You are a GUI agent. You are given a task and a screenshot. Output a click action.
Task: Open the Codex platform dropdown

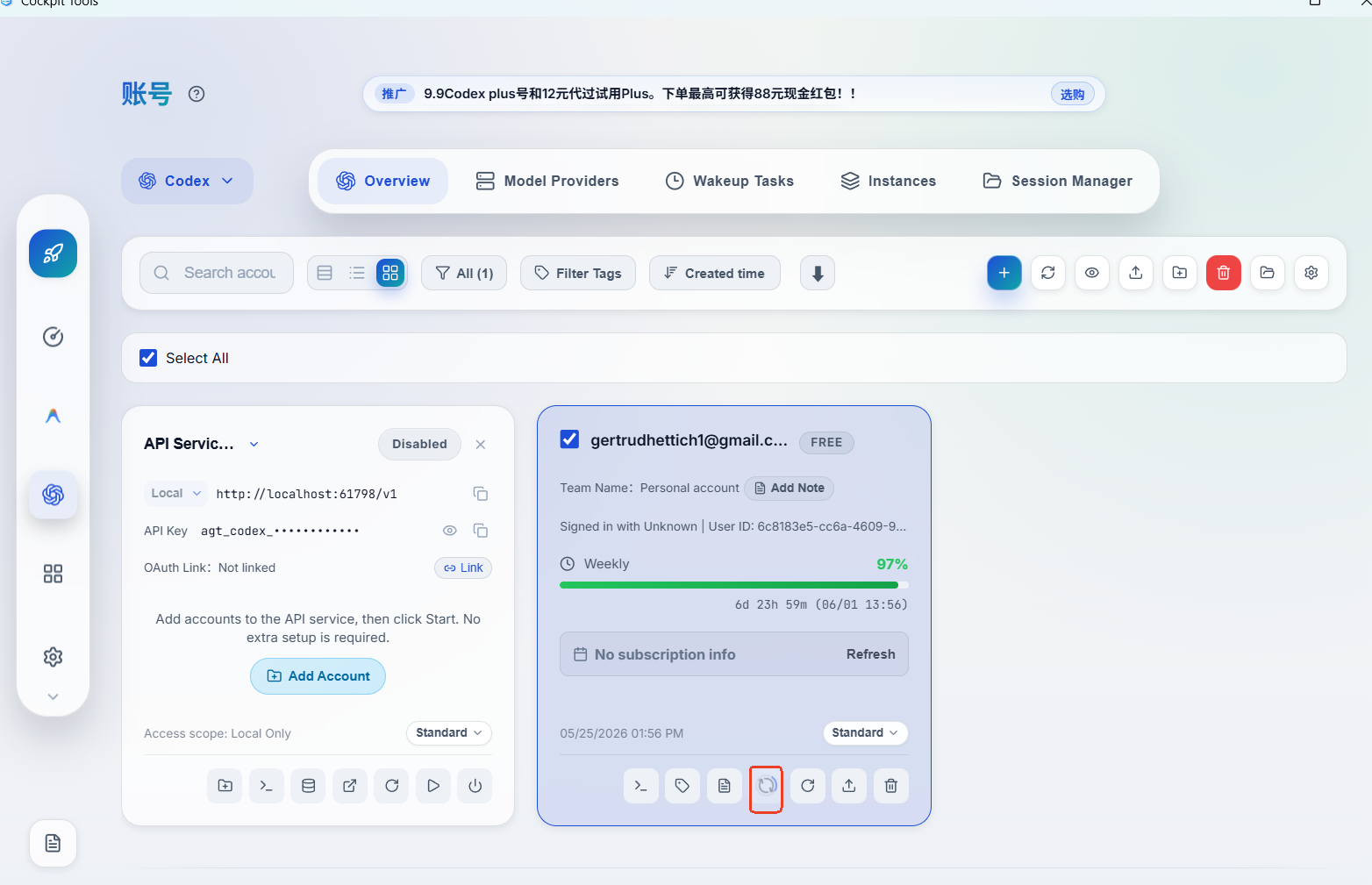point(187,181)
